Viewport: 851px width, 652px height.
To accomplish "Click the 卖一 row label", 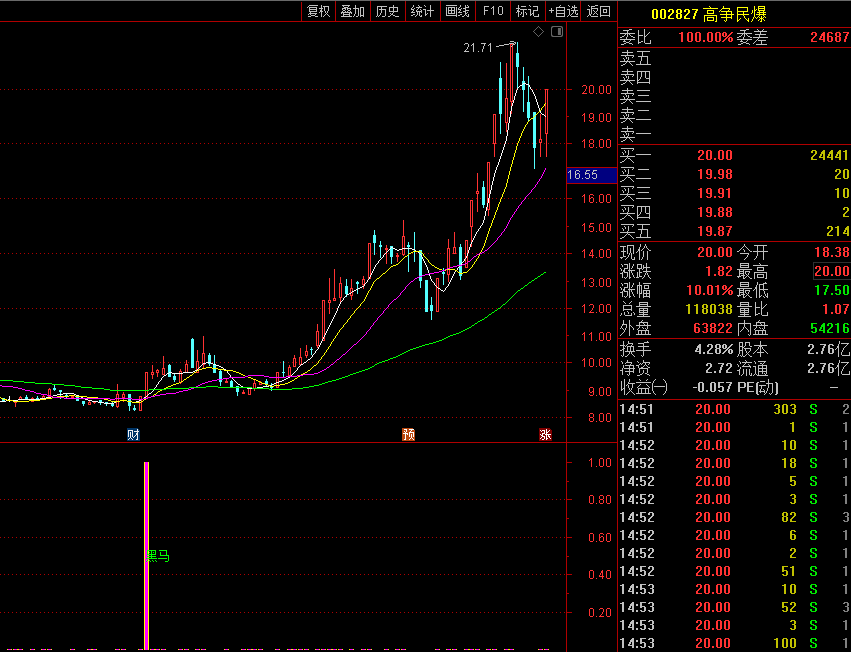I will click(636, 134).
